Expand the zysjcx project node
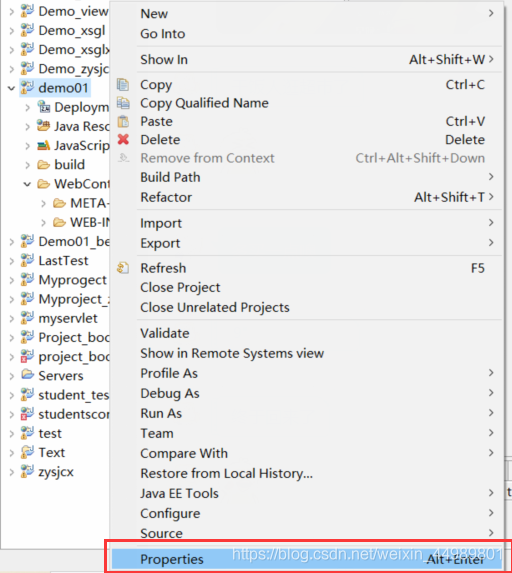 click(12, 472)
